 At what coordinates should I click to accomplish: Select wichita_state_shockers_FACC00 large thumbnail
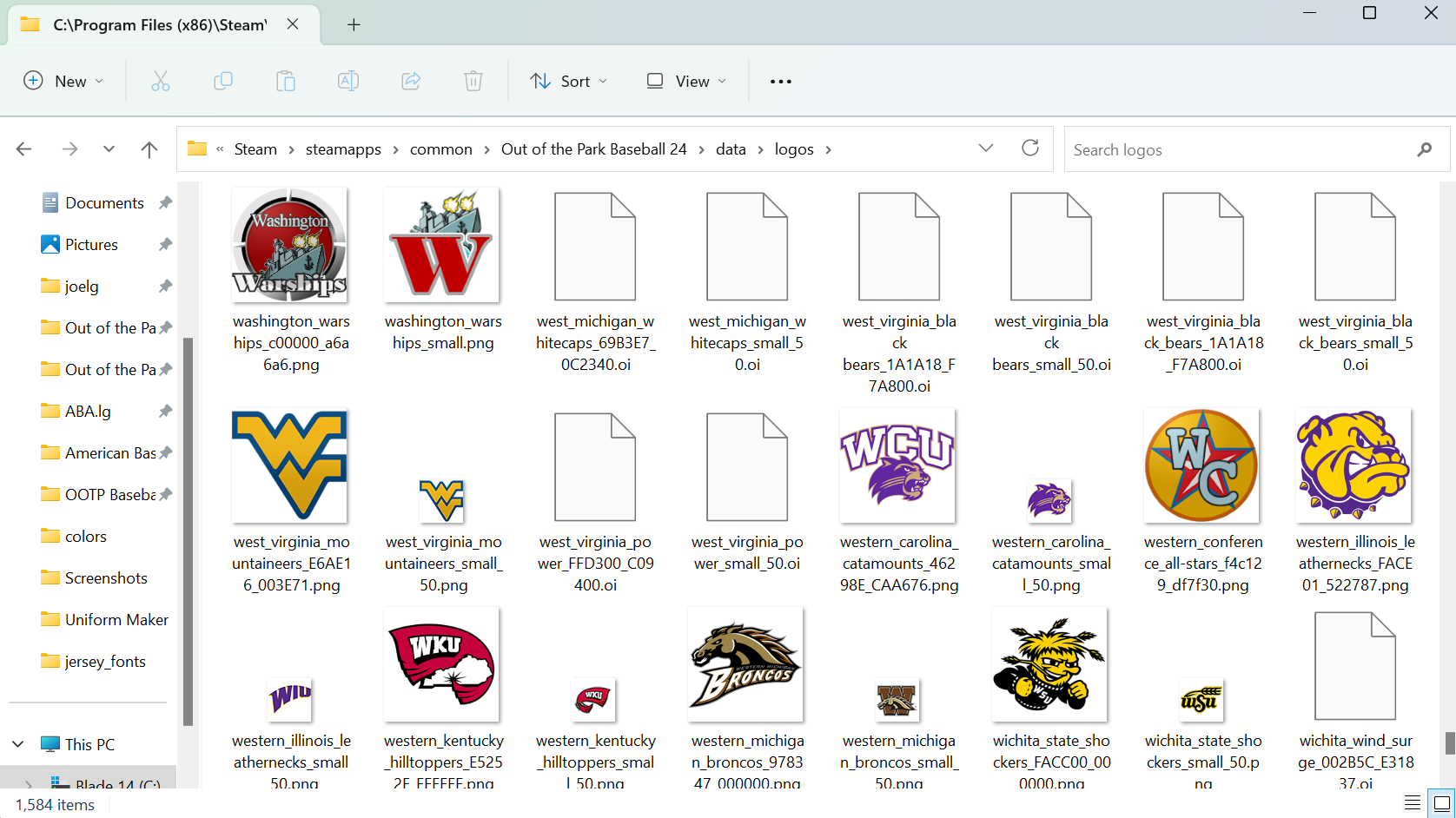(x=1050, y=664)
